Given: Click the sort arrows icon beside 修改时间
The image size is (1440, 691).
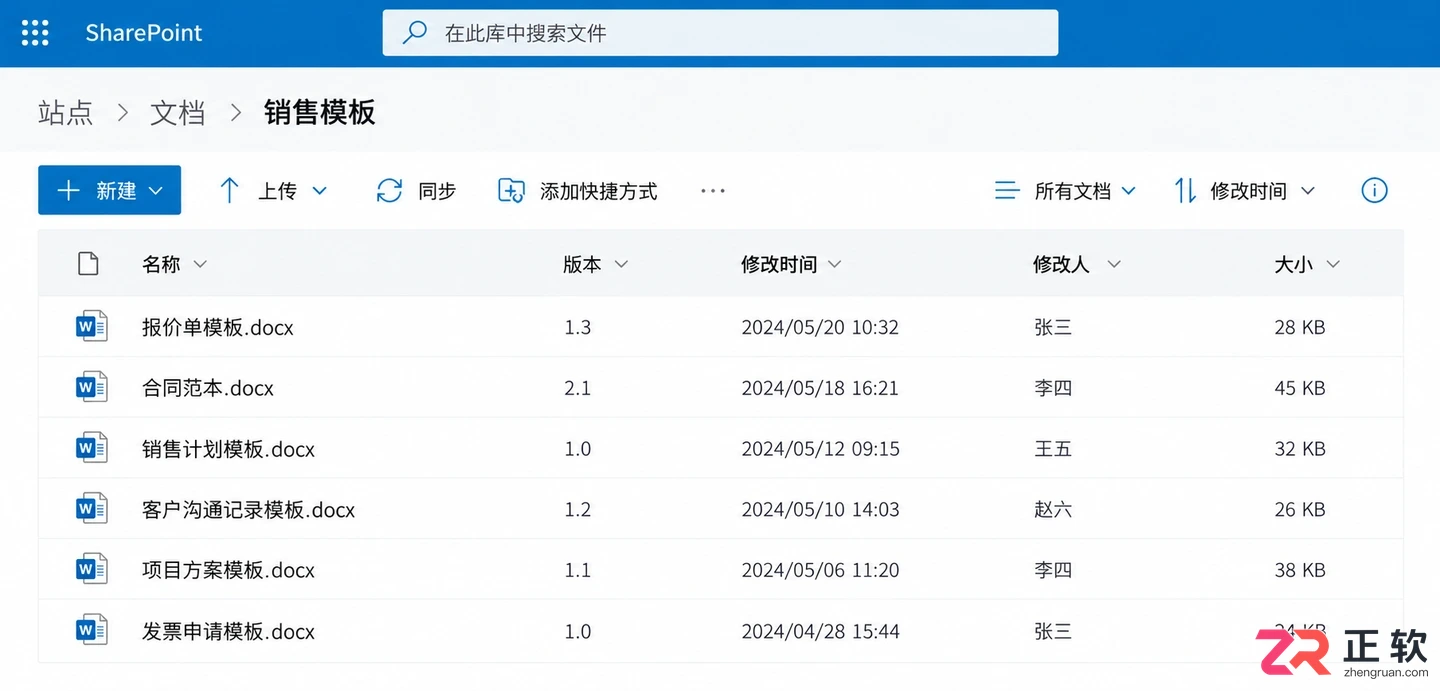Looking at the screenshot, I should [x=1185, y=191].
